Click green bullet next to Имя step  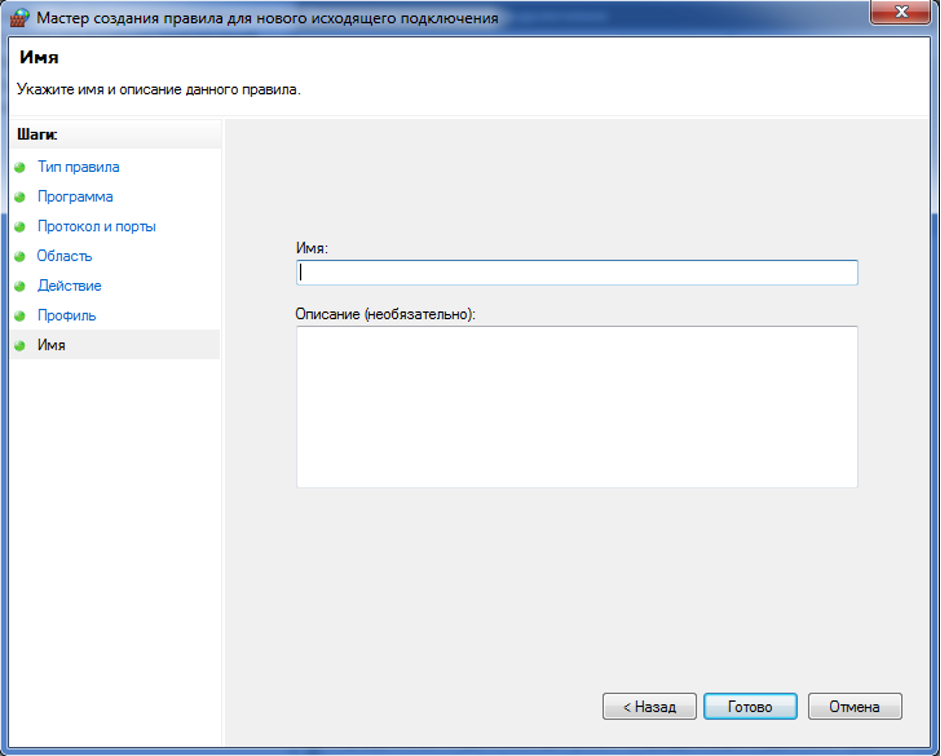pyautogui.click(x=20, y=345)
